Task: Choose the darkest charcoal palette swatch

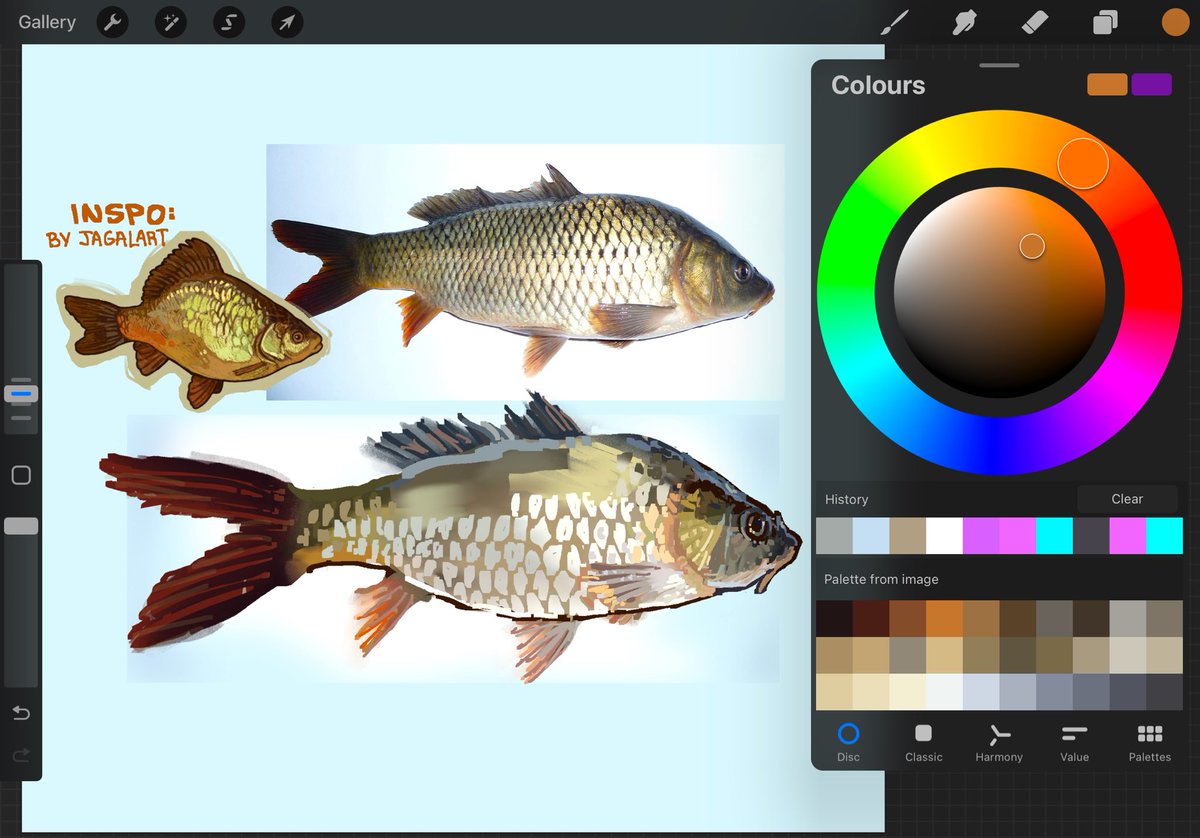Action: pos(1164,692)
